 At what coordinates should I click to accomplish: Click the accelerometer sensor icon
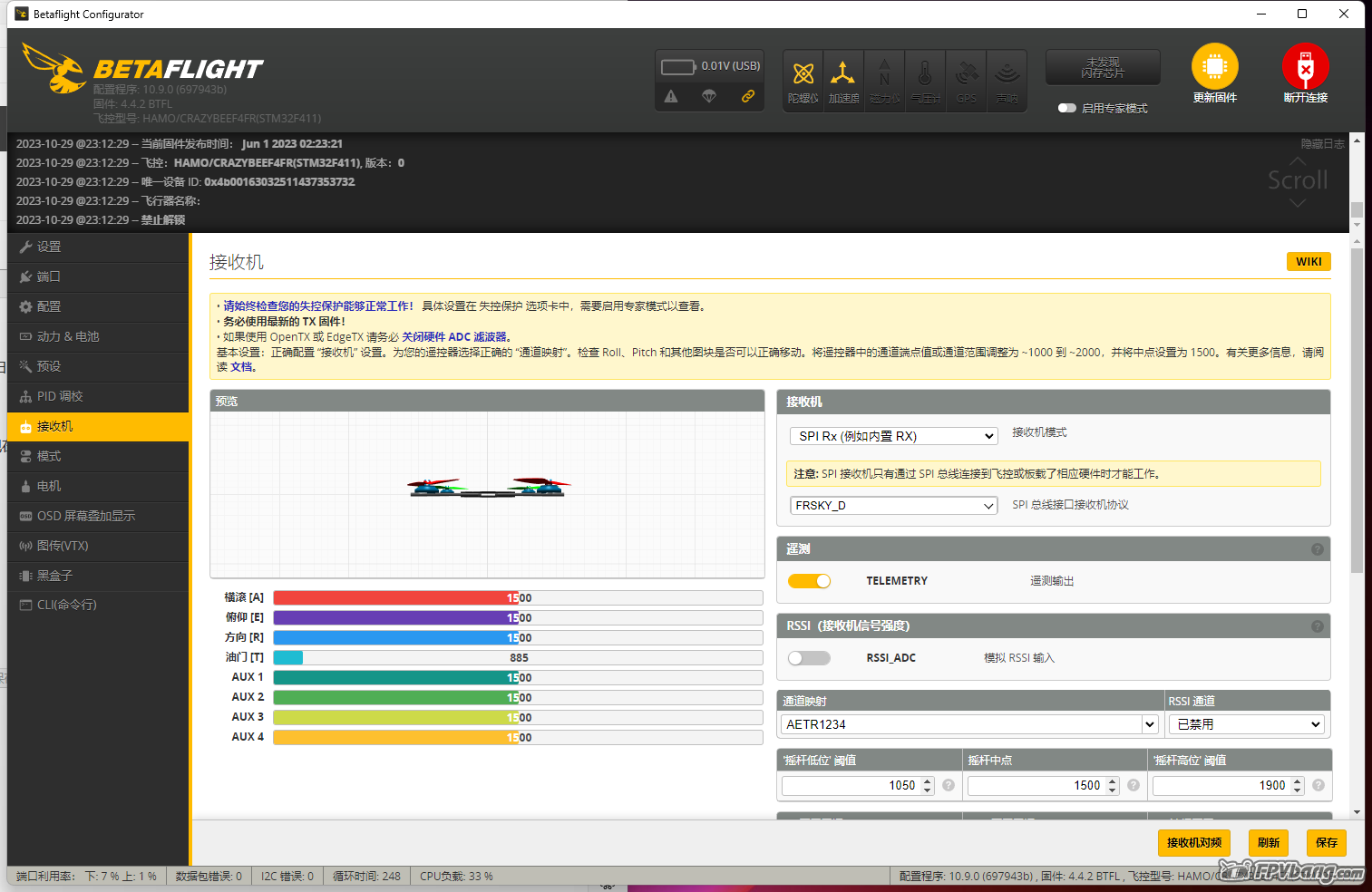(843, 80)
